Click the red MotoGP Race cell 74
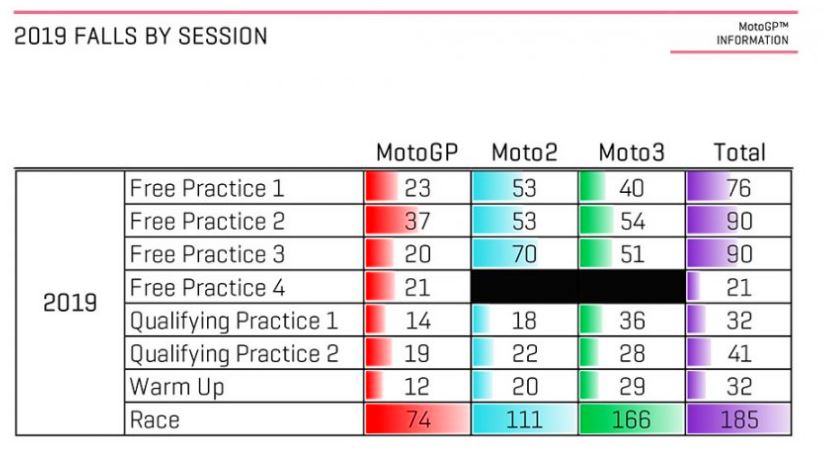825x468 pixels. coord(417,420)
